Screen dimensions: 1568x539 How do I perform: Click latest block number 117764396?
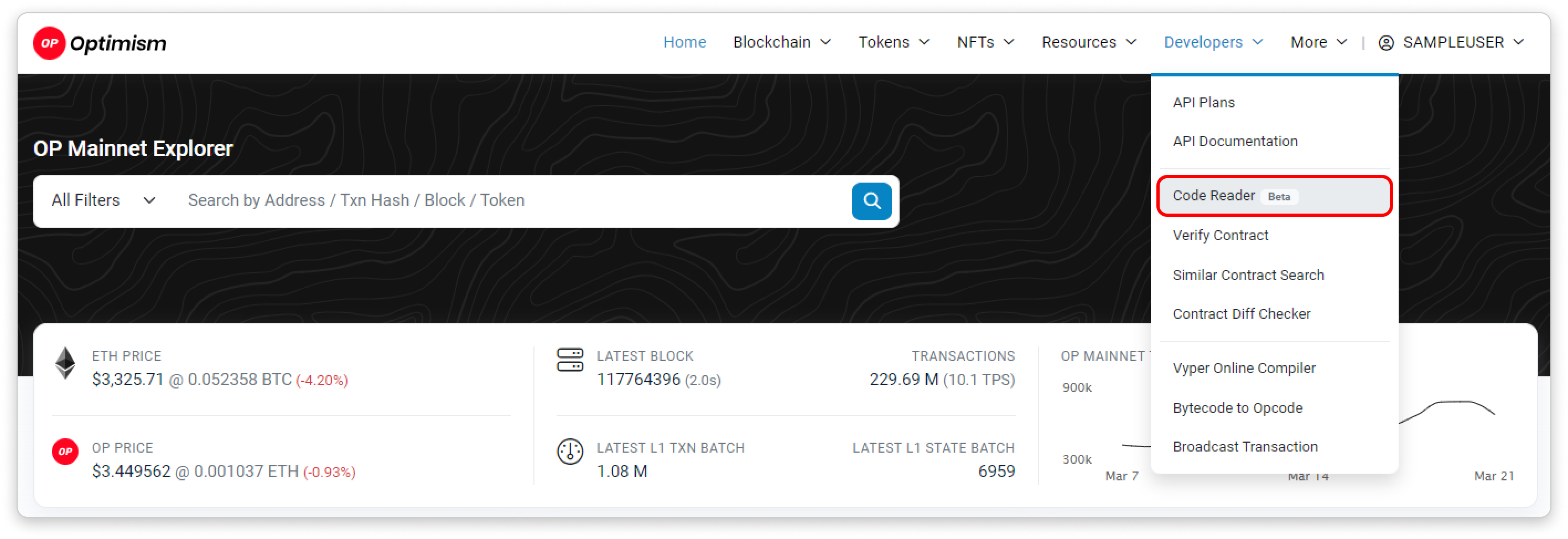(638, 380)
